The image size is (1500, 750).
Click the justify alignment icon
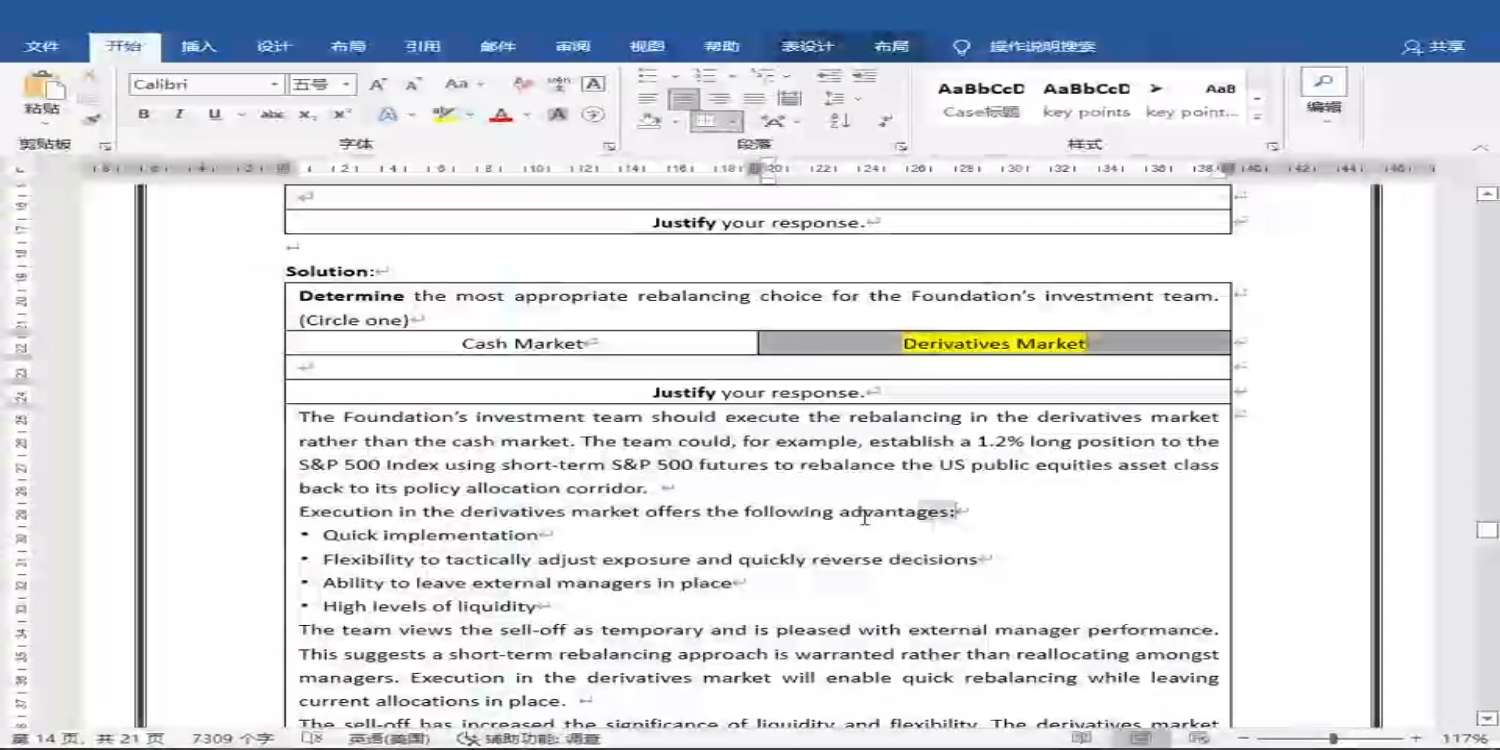point(754,98)
